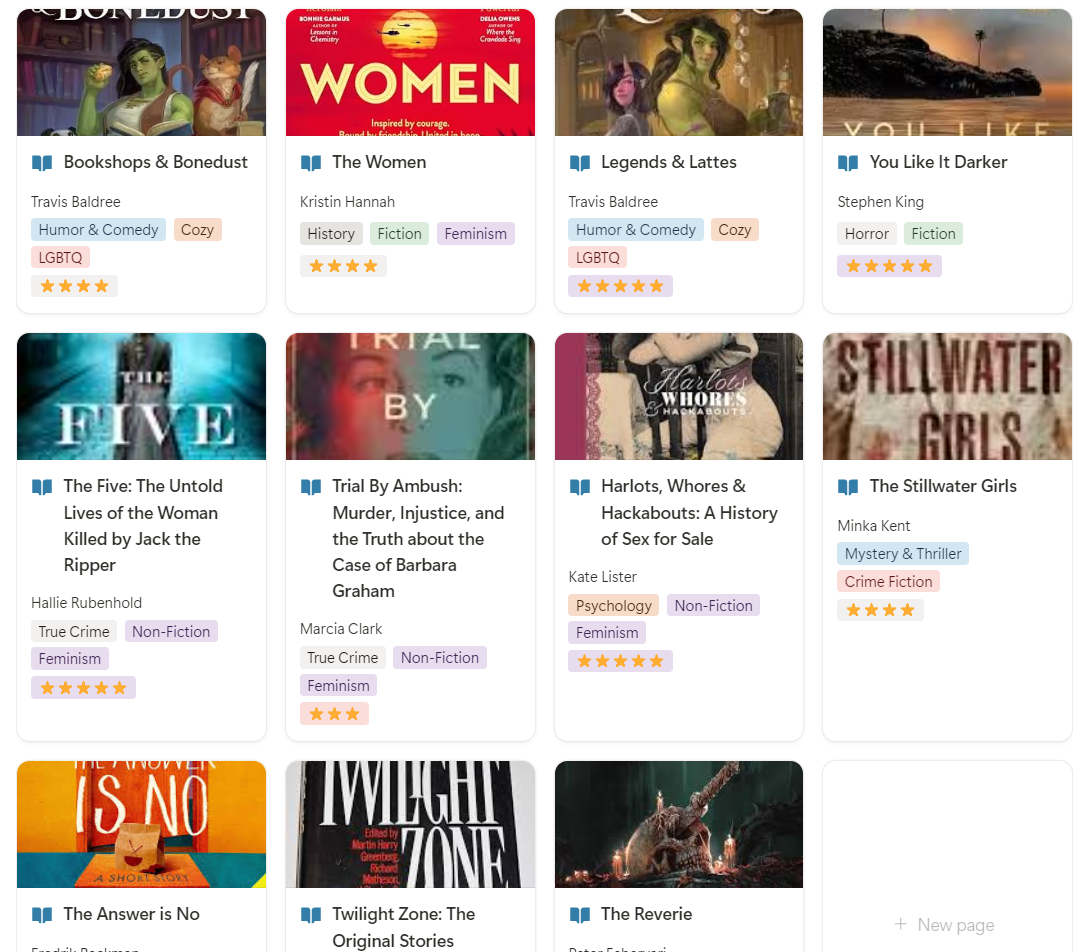
Task: Click the book icon beside The Five title
Action: (42, 487)
